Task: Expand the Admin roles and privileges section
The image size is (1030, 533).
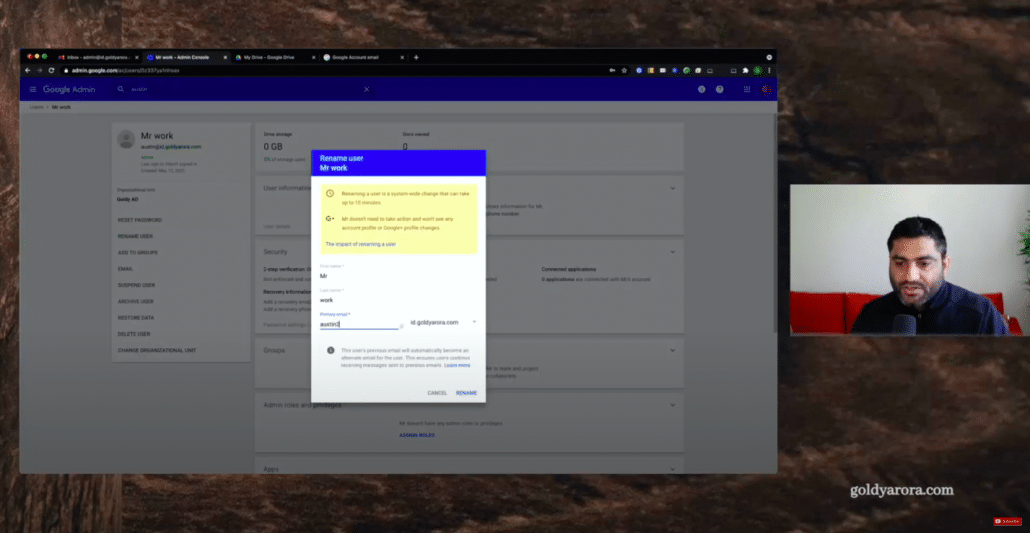Action: pos(672,405)
